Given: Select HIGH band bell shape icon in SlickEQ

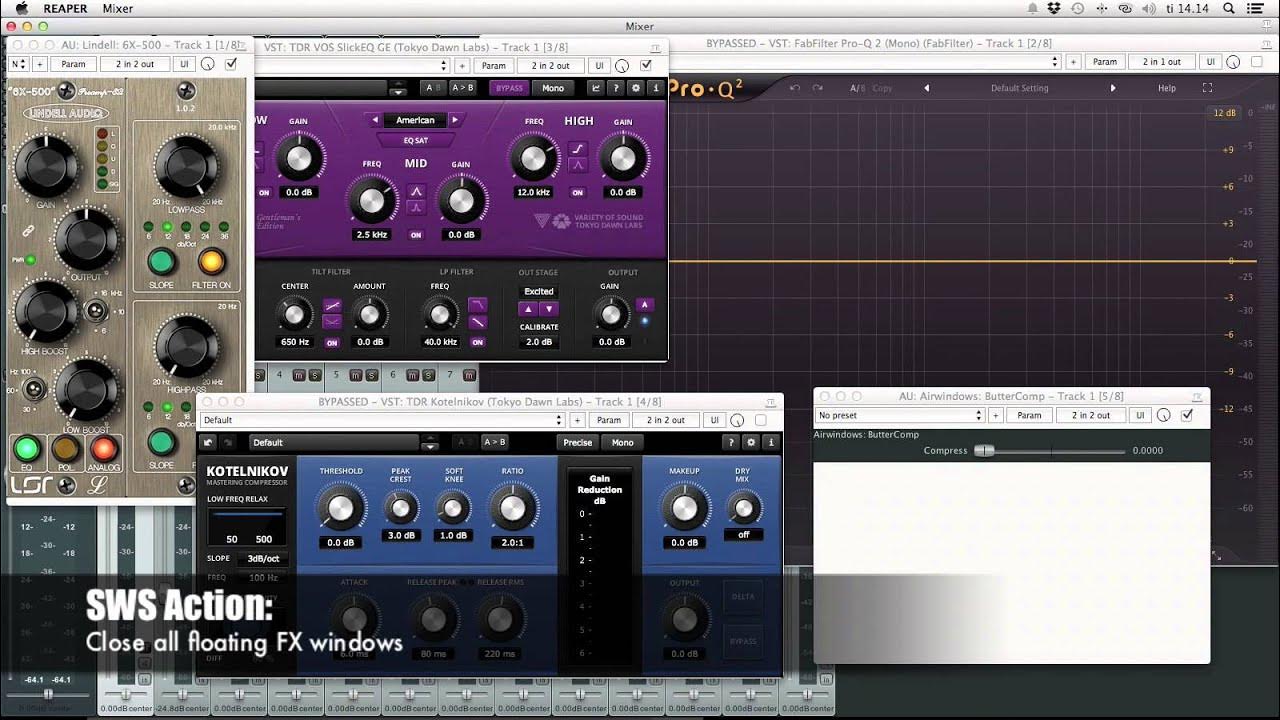Looking at the screenshot, I should [x=577, y=166].
